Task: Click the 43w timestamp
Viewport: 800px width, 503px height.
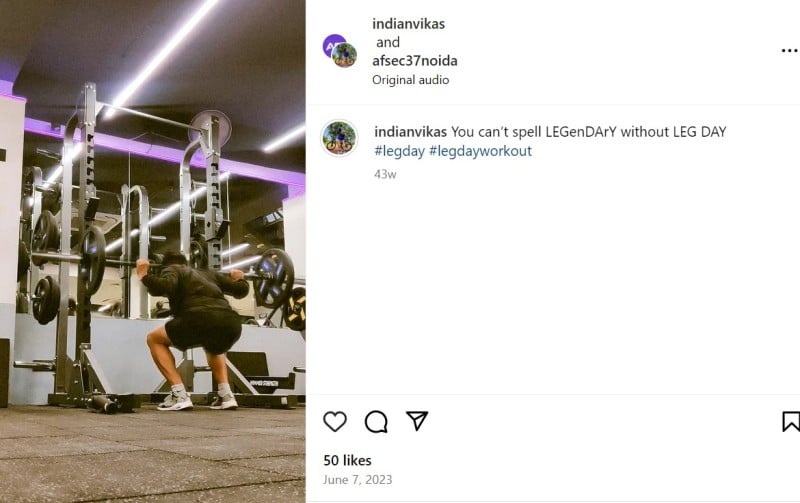Action: coord(385,174)
